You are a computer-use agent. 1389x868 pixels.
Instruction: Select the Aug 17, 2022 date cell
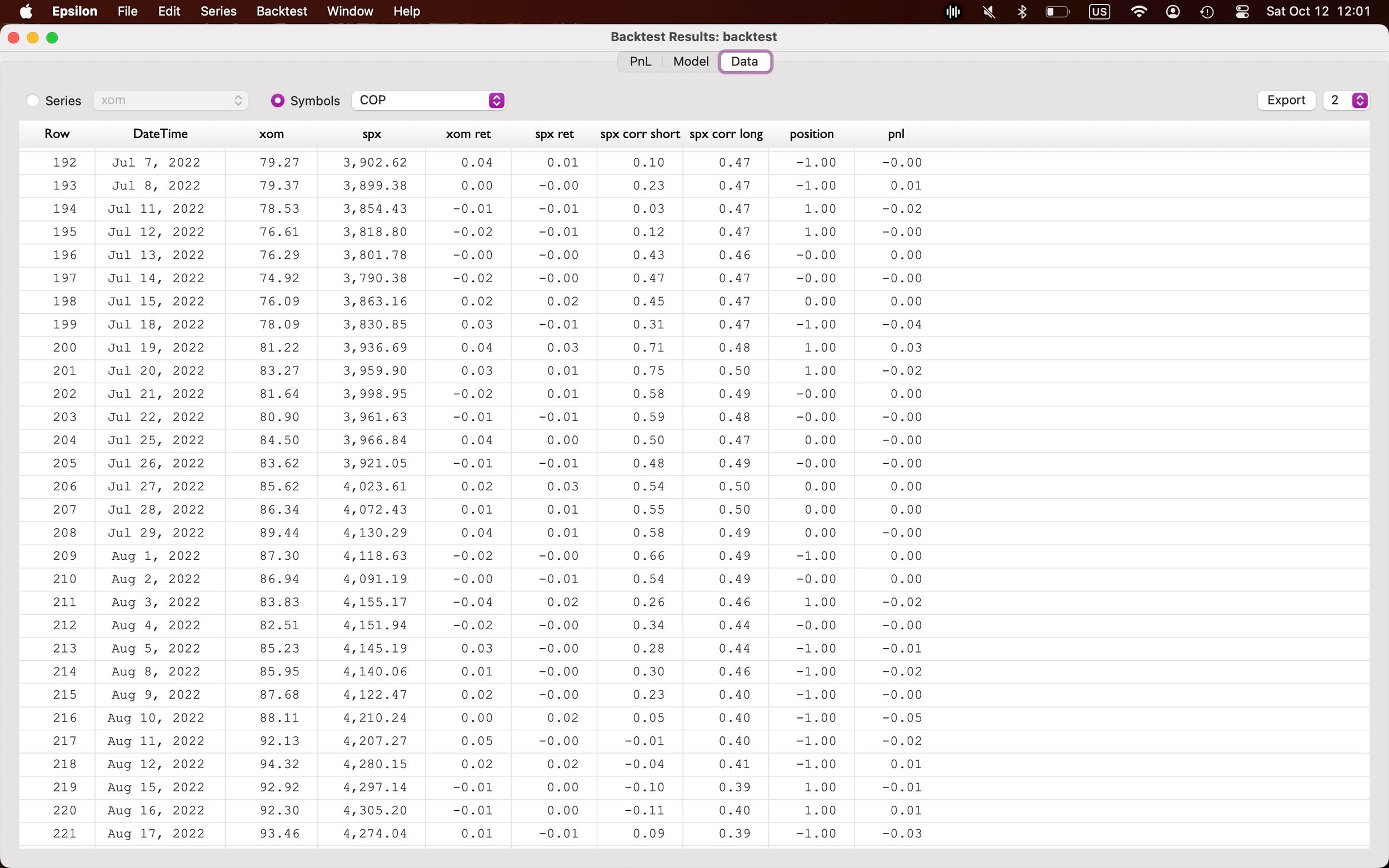(x=156, y=834)
